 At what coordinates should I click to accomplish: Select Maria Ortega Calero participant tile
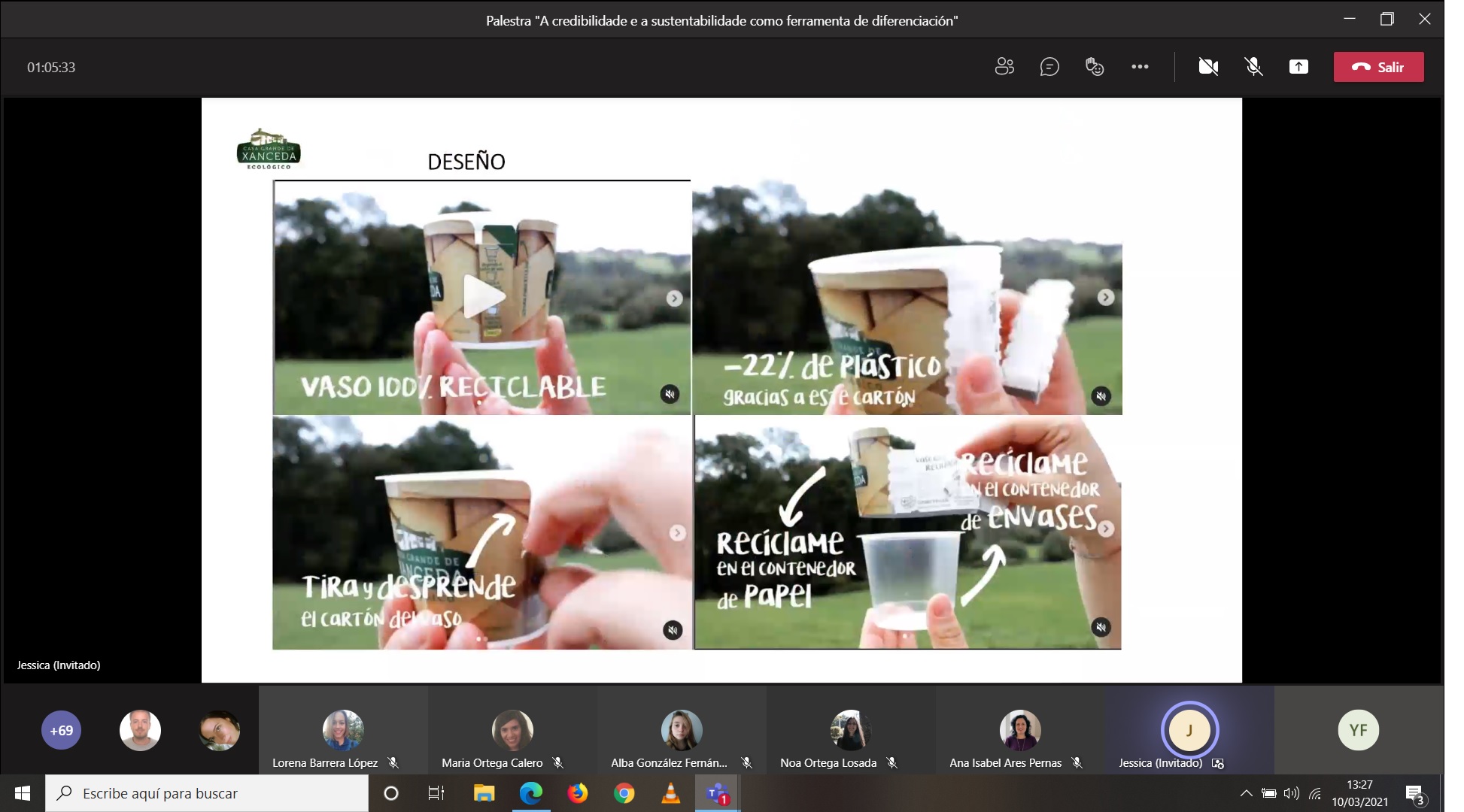512,730
